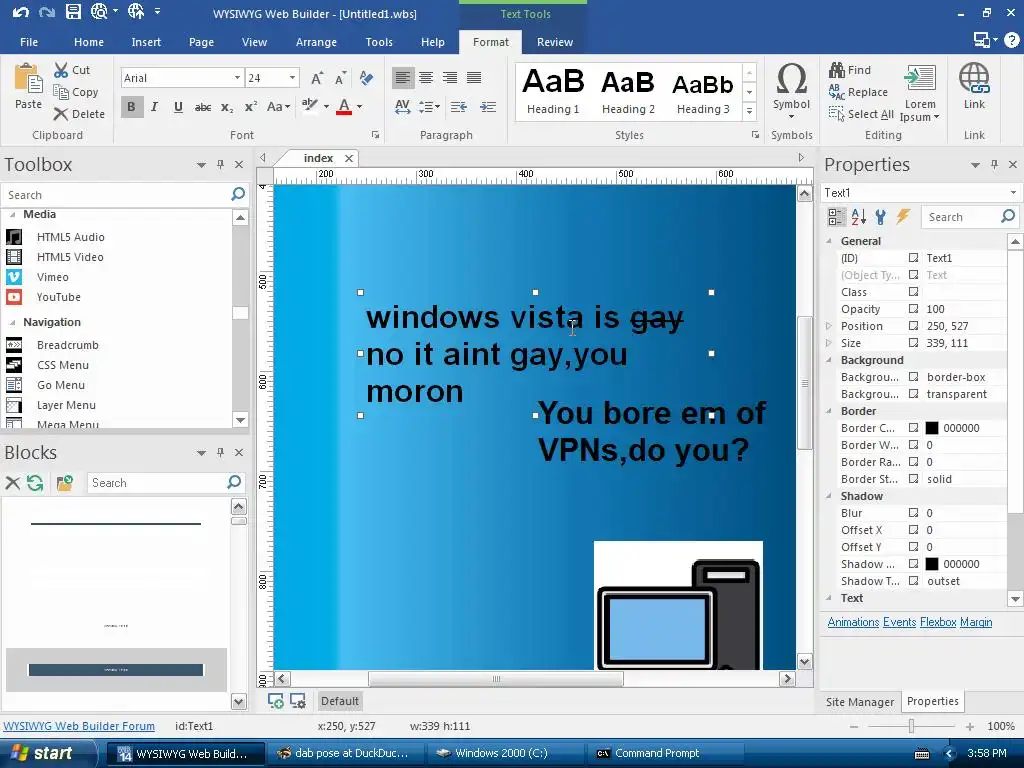
Task: Justify the text
Action: click(474, 78)
